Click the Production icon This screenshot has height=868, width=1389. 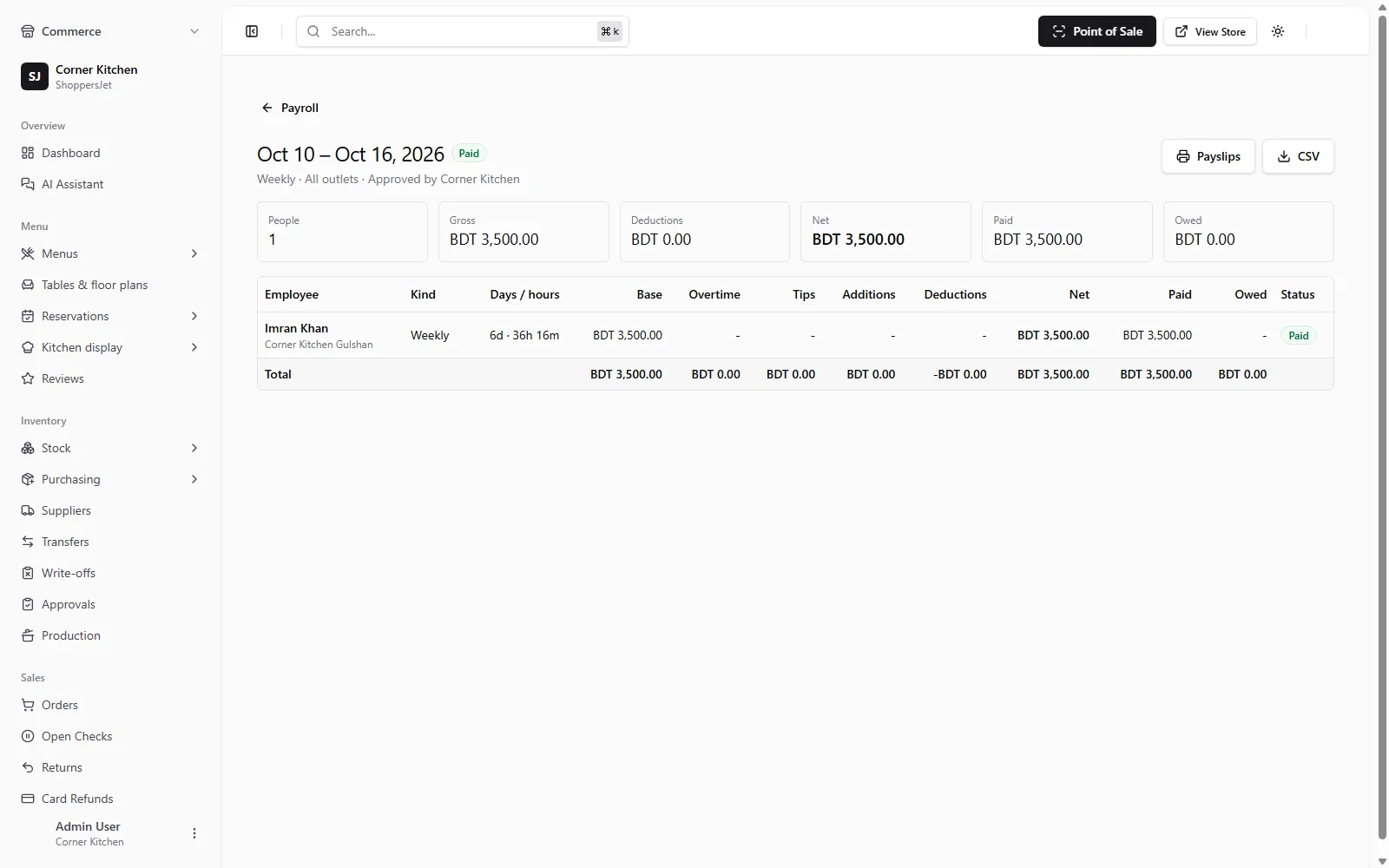point(28,635)
